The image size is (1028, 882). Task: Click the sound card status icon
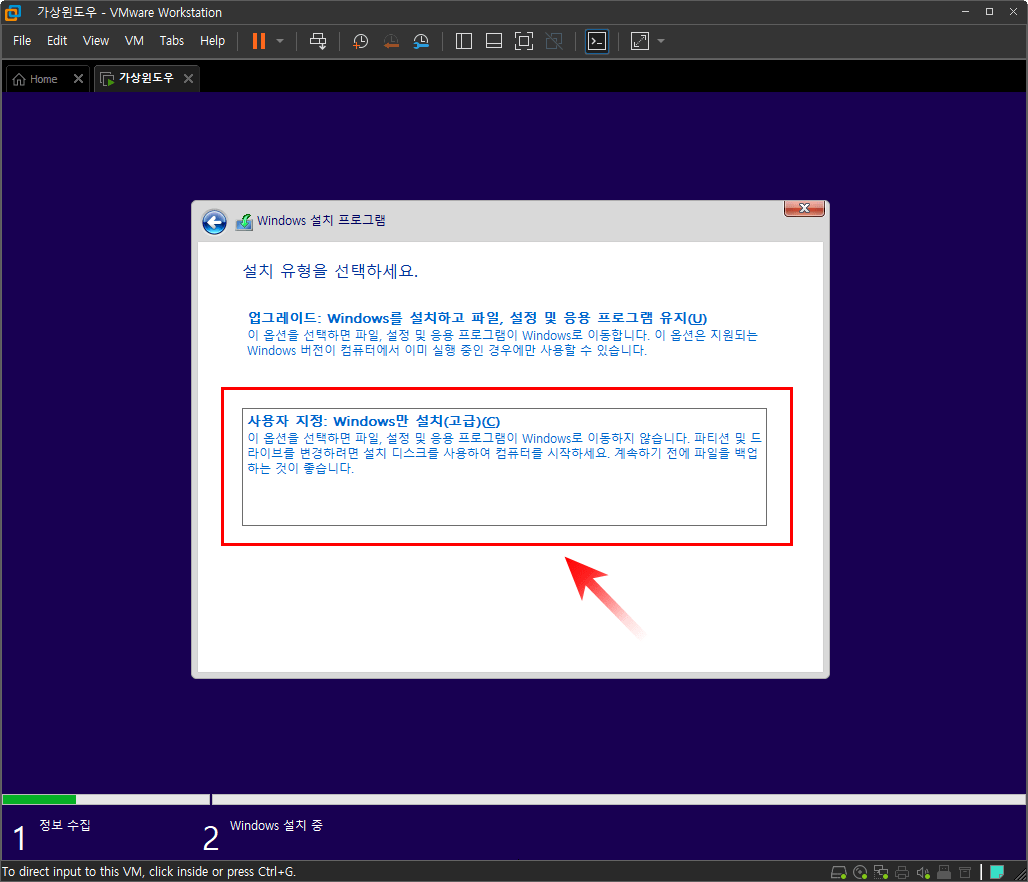923,872
